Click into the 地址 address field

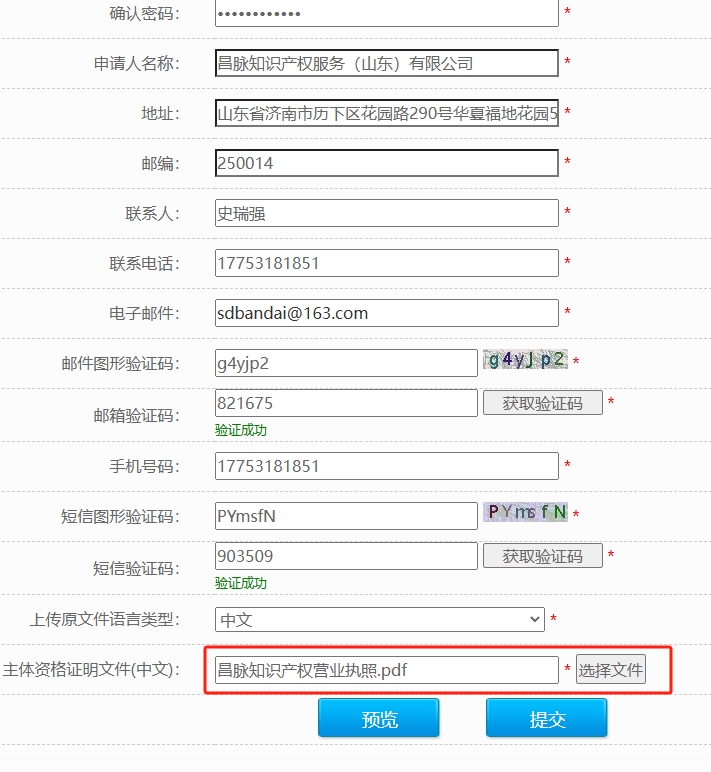386,113
